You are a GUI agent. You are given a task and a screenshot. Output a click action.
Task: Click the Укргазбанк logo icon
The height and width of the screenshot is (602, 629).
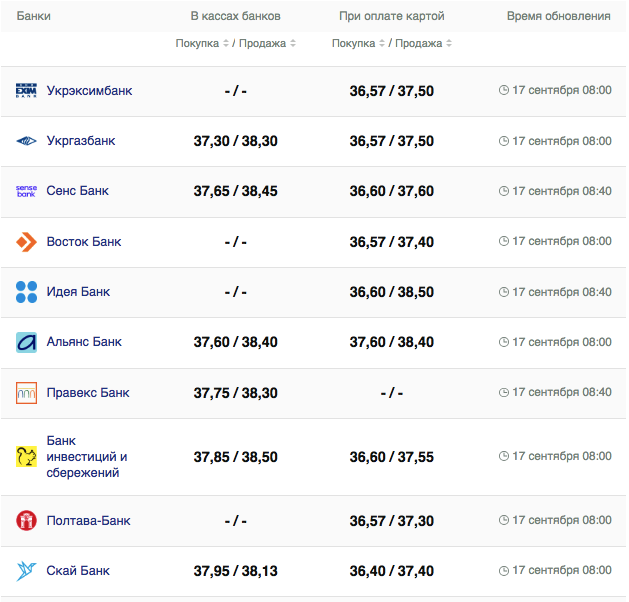(x=26, y=141)
